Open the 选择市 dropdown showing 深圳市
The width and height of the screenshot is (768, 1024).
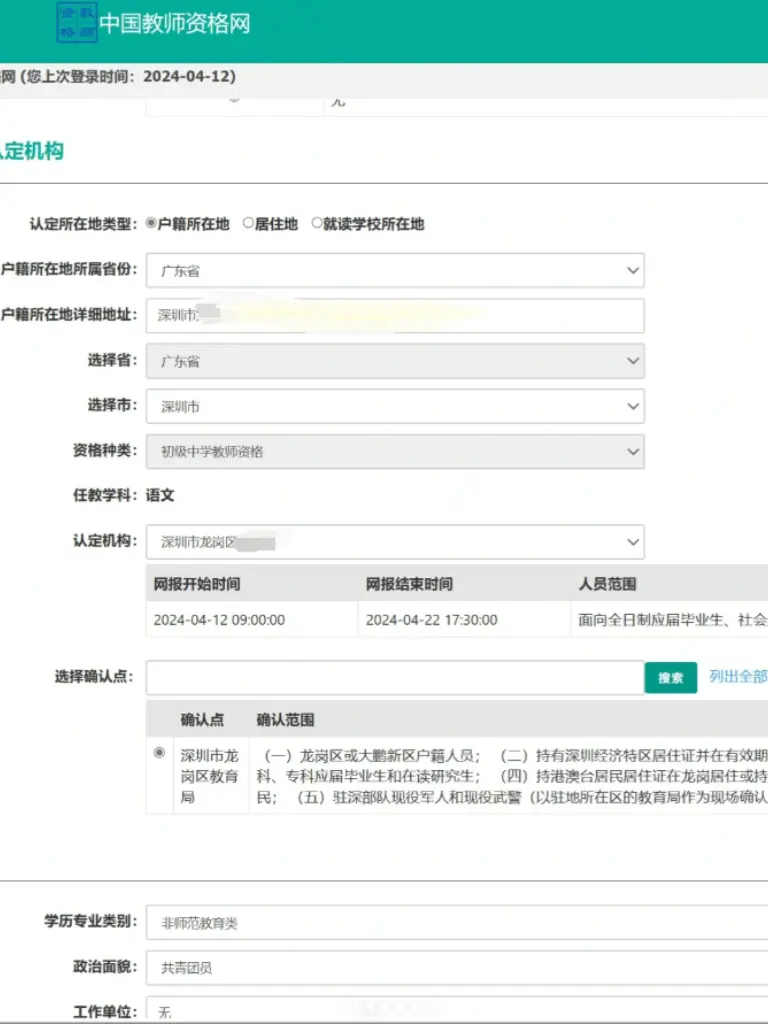(395, 406)
